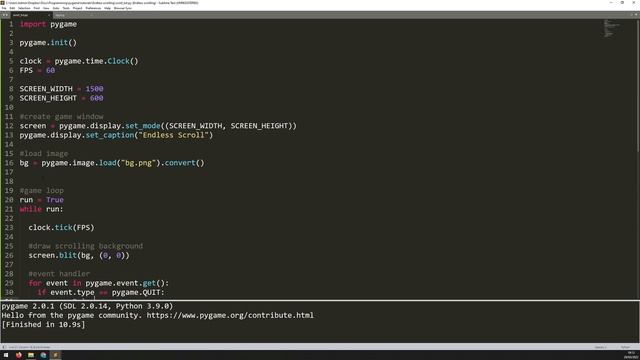Click 'pygame 2.0.1' in build output
640x360 pixels.
pyautogui.click(x=28, y=306)
